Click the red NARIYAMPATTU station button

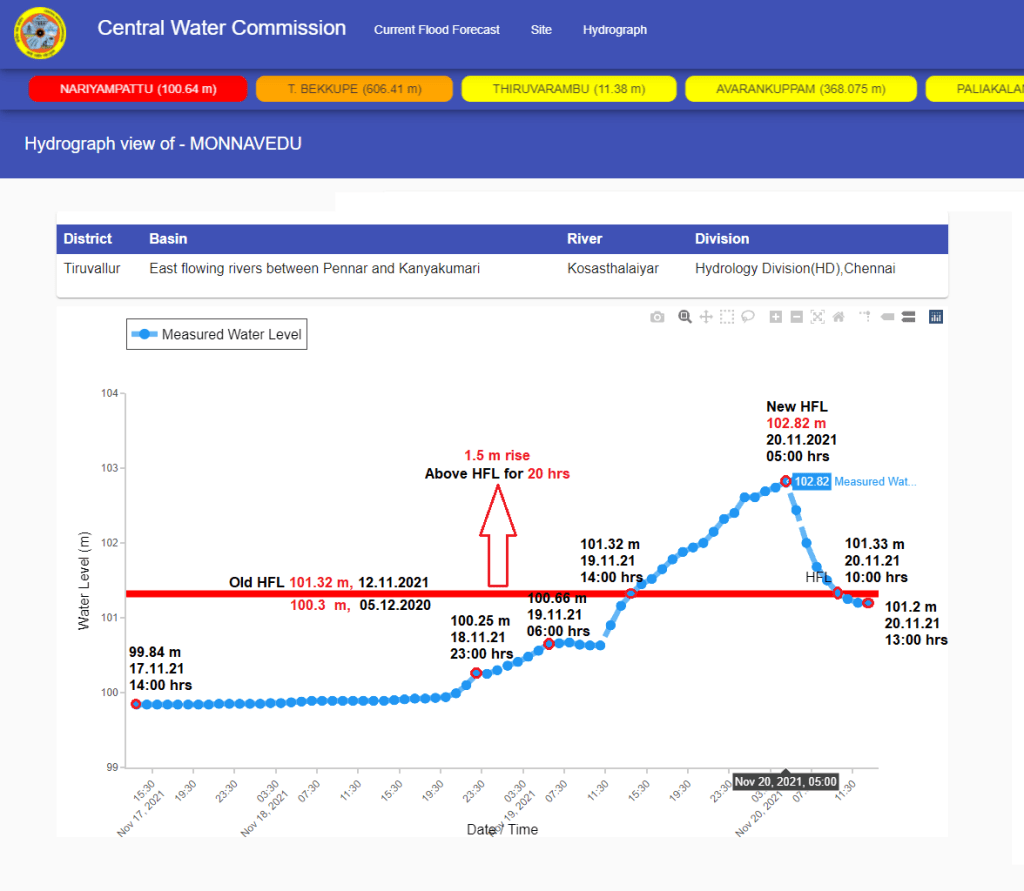[138, 89]
